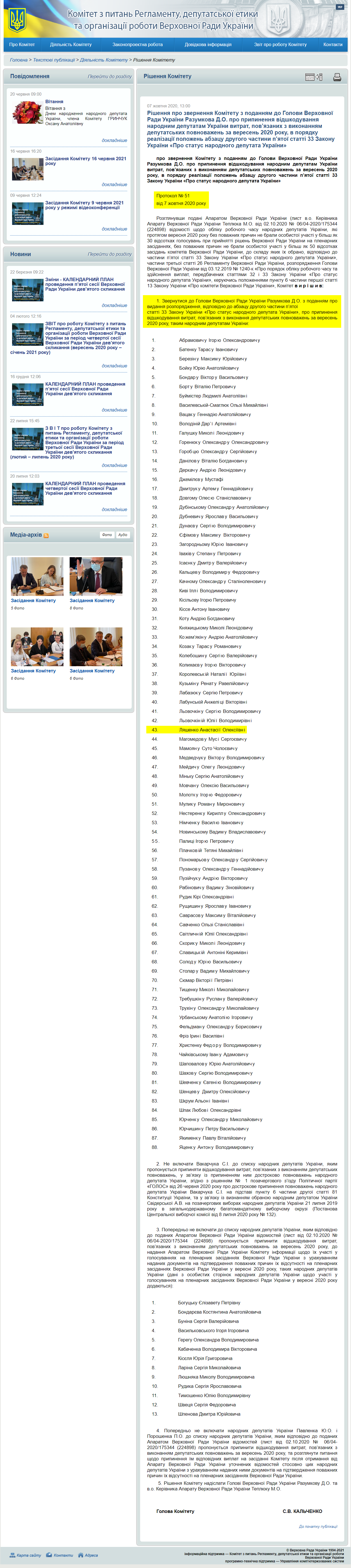Switch media archive to Аудіо tab
Screen dimensions: 351x1568
pos(123,535)
